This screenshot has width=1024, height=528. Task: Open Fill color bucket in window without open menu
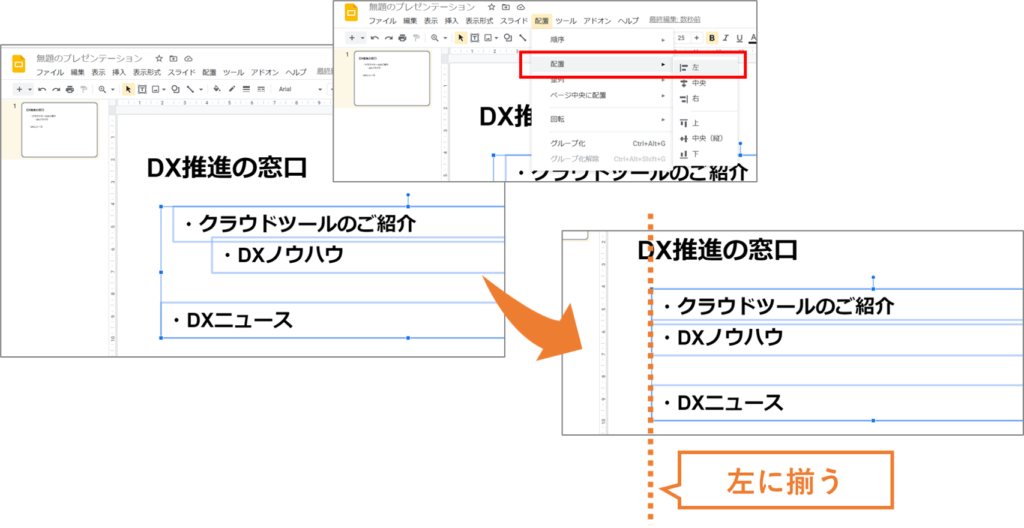pos(217,89)
